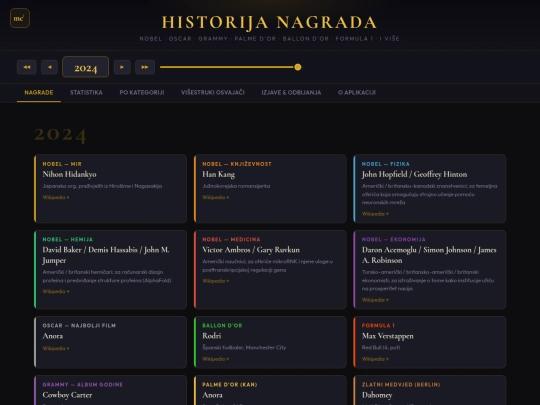Viewport: 540px width, 405px height.
Task: Click the Nobel – Fizika category label
Action: 386,164
